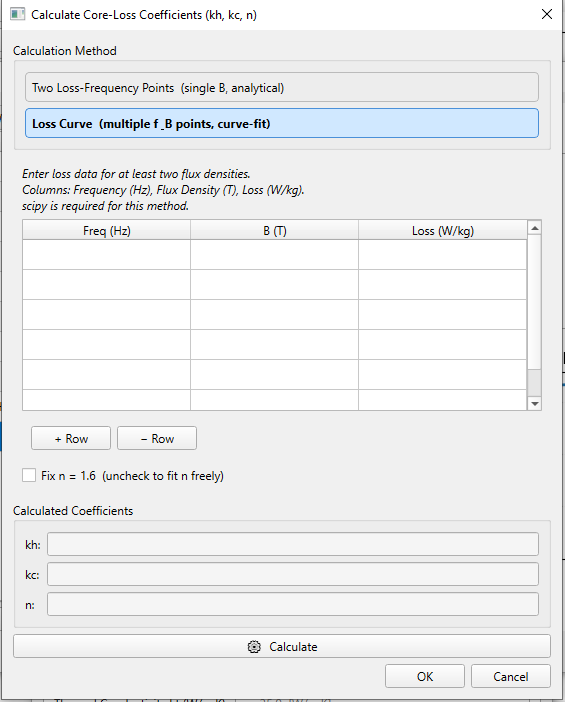Click table scrollbar up arrow
The image size is (565, 702).
534,228
